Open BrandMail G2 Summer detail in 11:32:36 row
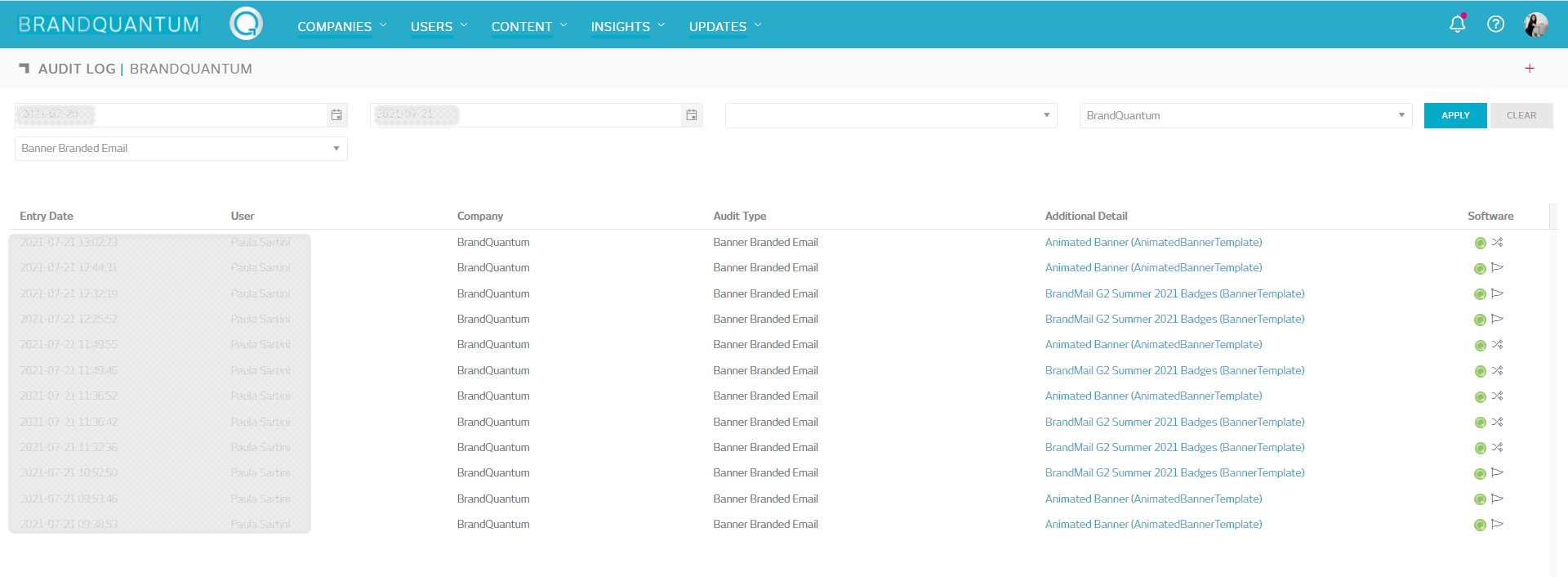Viewport: 1568px width, 577px height. (1174, 448)
